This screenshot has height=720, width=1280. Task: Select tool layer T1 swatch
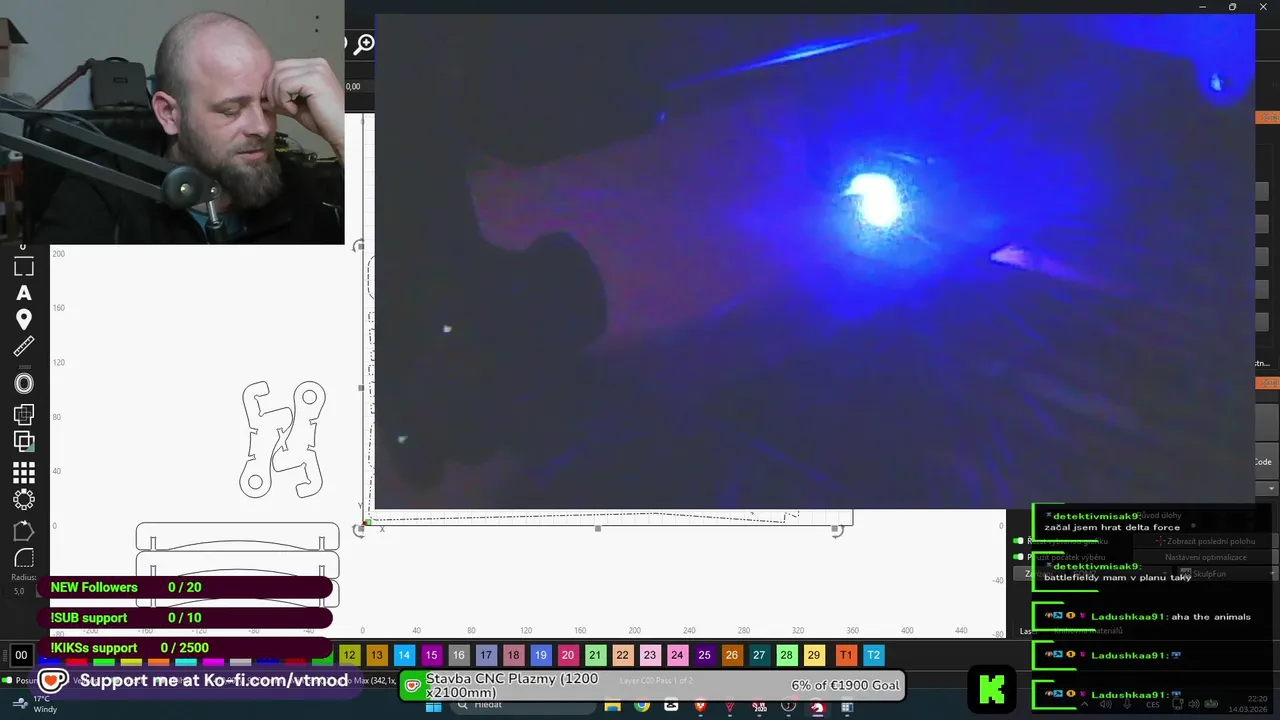click(846, 656)
